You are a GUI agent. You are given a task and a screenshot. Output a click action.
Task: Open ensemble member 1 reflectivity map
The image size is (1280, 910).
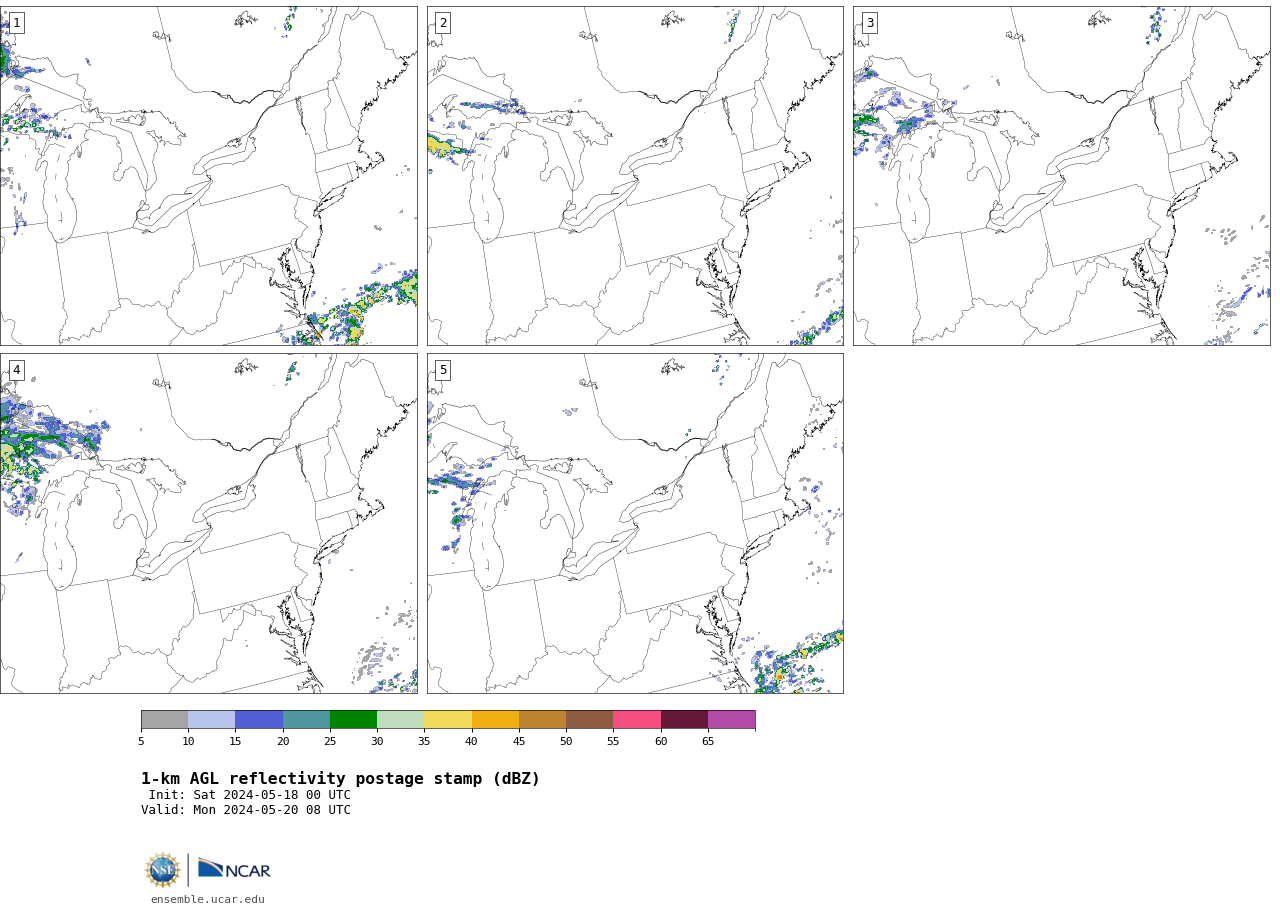click(x=208, y=176)
